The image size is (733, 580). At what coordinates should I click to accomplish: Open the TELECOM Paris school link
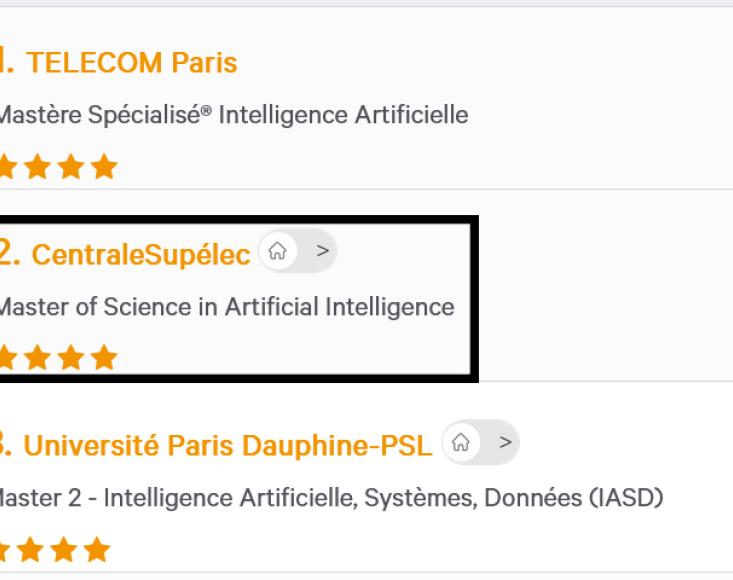(x=131, y=62)
